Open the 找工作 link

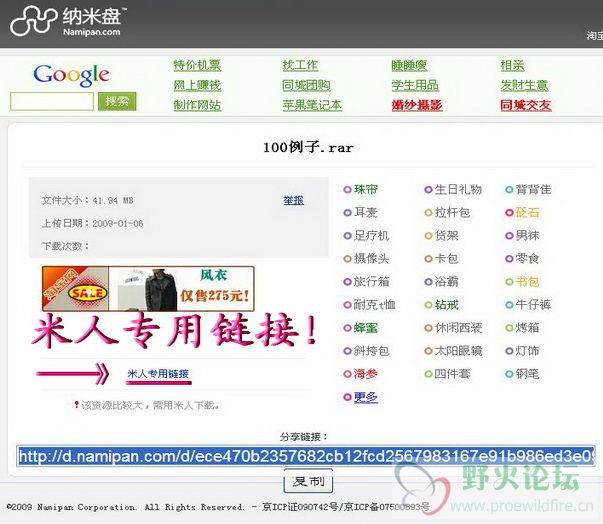pos(300,65)
